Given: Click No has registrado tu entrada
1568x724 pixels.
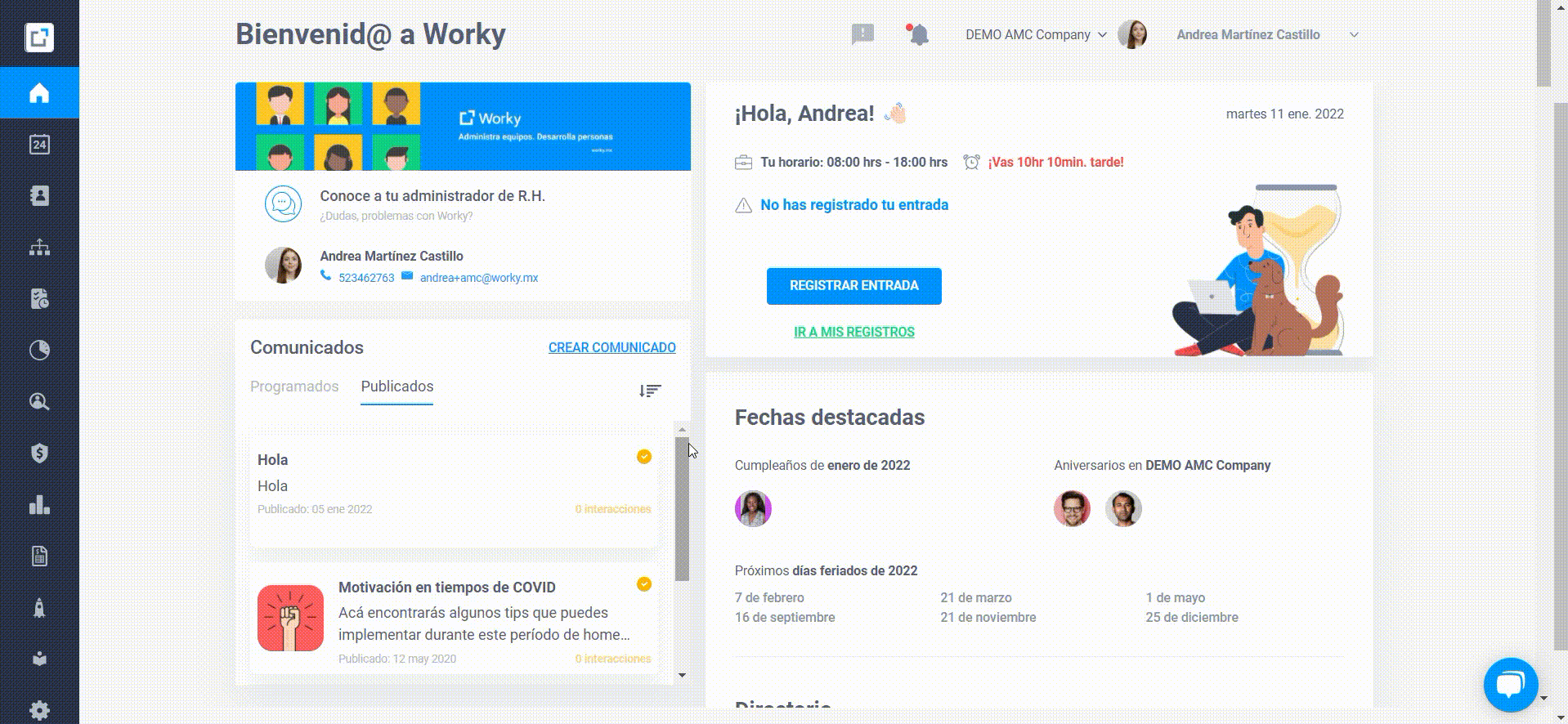Looking at the screenshot, I should pyautogui.click(x=854, y=205).
